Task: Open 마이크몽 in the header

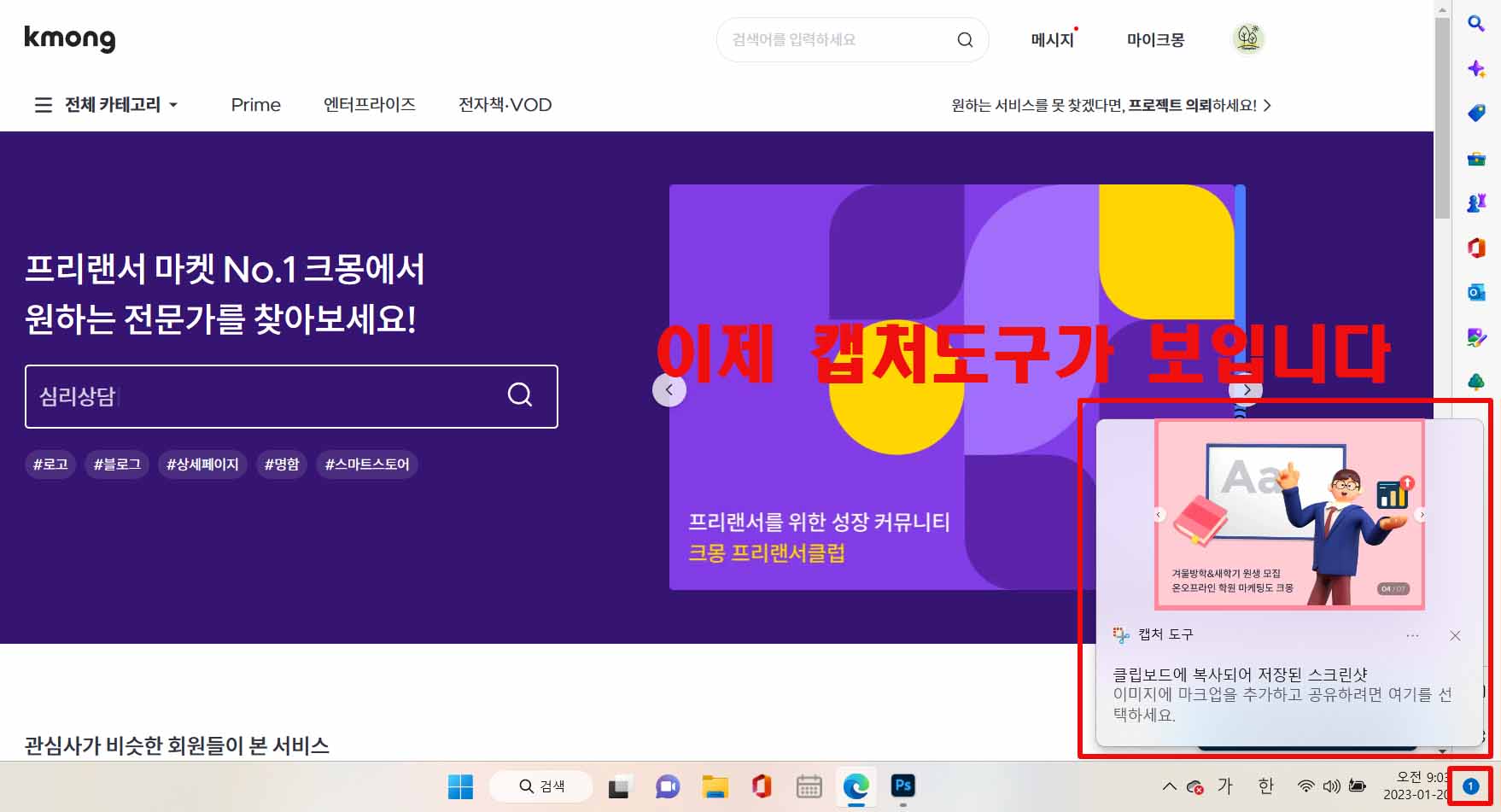Action: pyautogui.click(x=1155, y=39)
